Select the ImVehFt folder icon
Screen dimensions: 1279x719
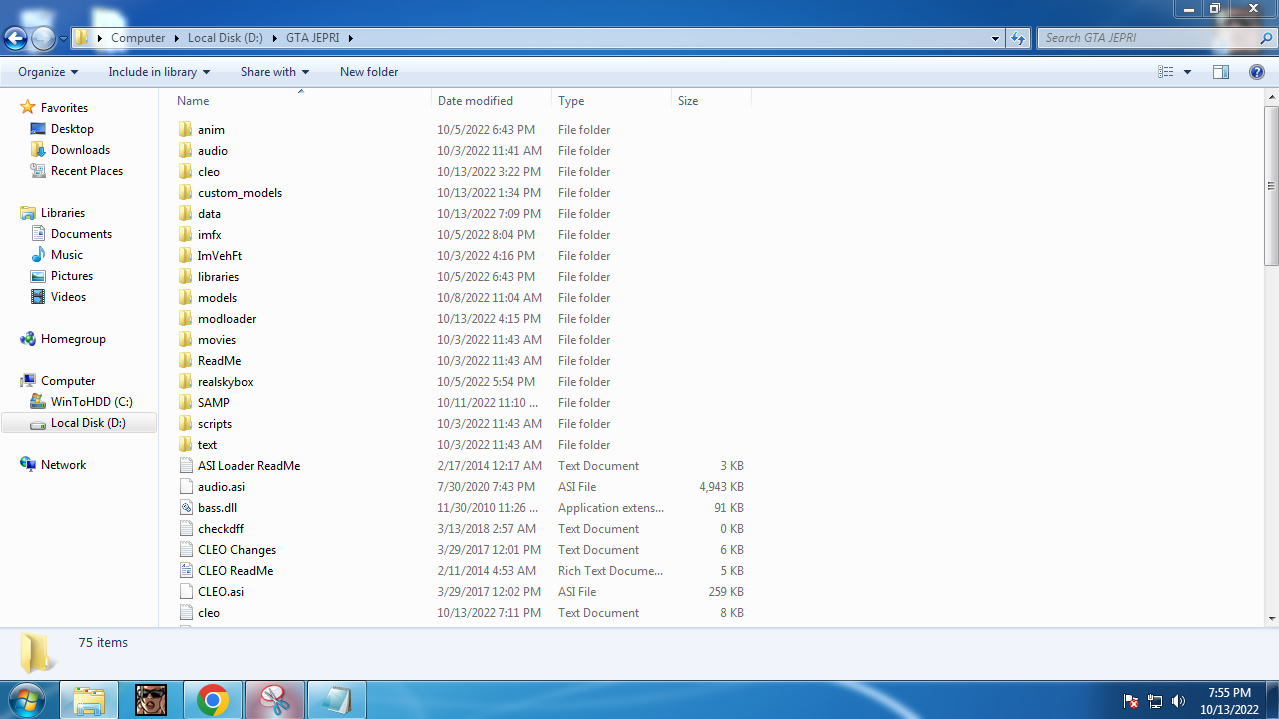(x=185, y=256)
